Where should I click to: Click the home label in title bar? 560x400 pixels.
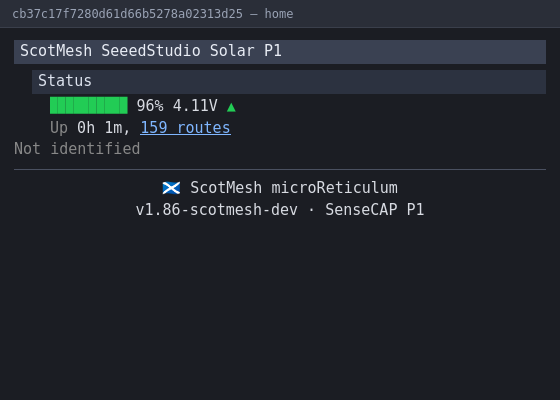click(279, 14)
